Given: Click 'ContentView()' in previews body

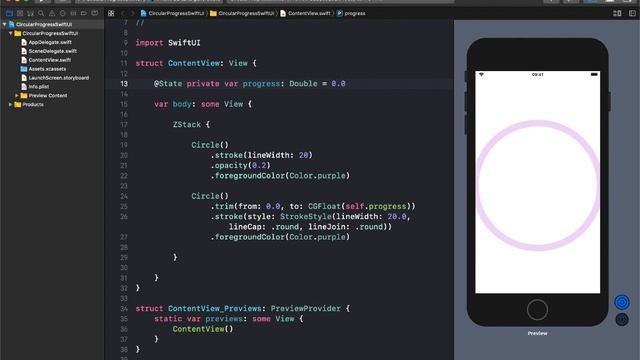Looking at the screenshot, I should click(x=202, y=329).
